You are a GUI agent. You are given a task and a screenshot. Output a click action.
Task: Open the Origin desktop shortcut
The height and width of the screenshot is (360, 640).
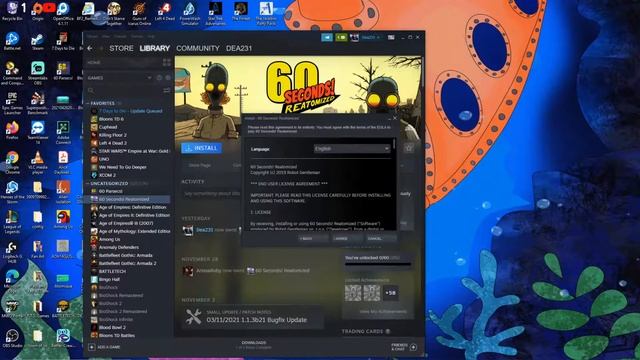point(38,11)
